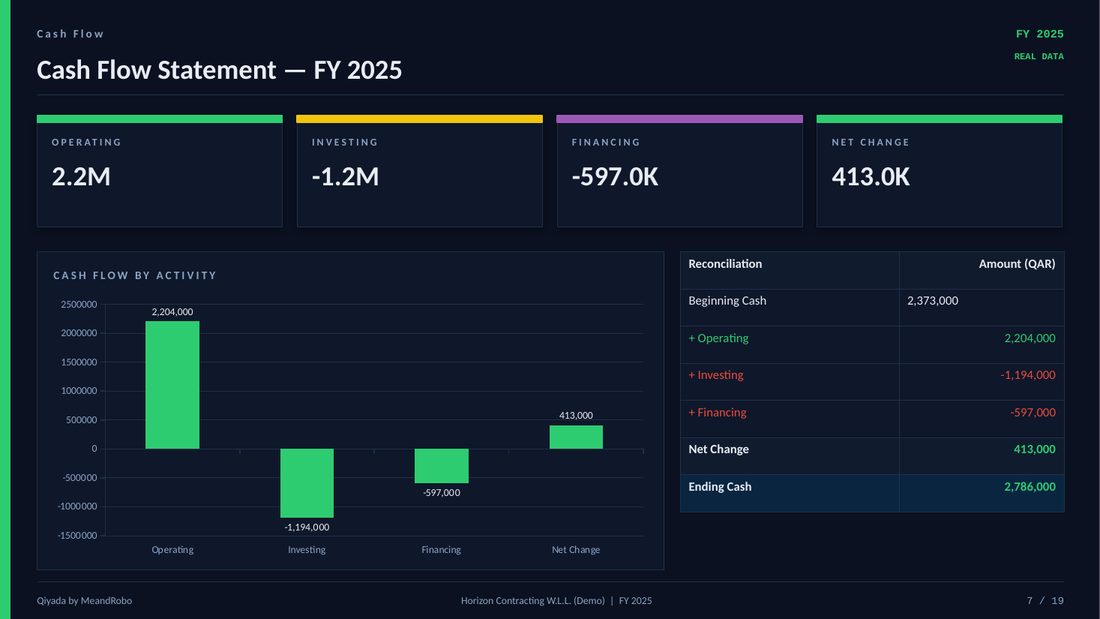Select the "-597,000" data label below the Financing bar
The height and width of the screenshot is (619, 1100).
(x=441, y=493)
